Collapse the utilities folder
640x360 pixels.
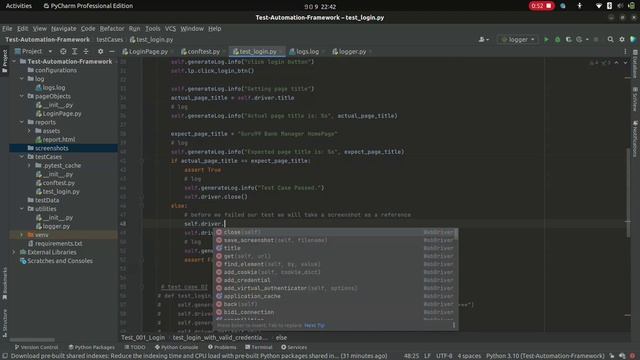coord(22,209)
